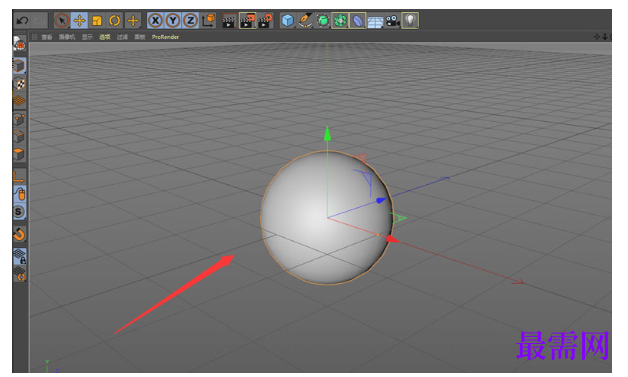Render the active view with clapperboard icon
The image size is (628, 377).
pyautogui.click(x=229, y=20)
